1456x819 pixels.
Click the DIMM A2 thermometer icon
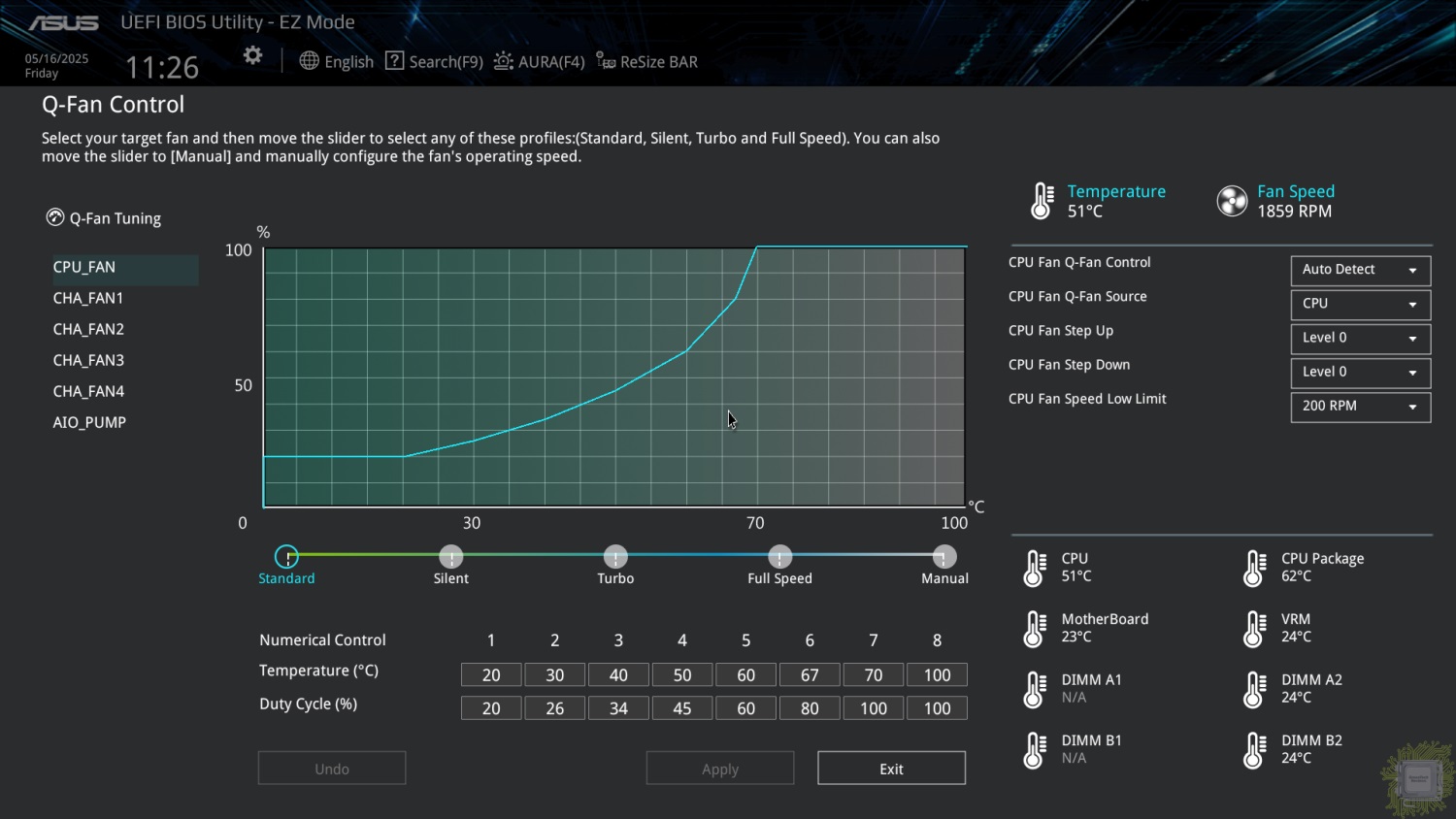(x=1254, y=690)
